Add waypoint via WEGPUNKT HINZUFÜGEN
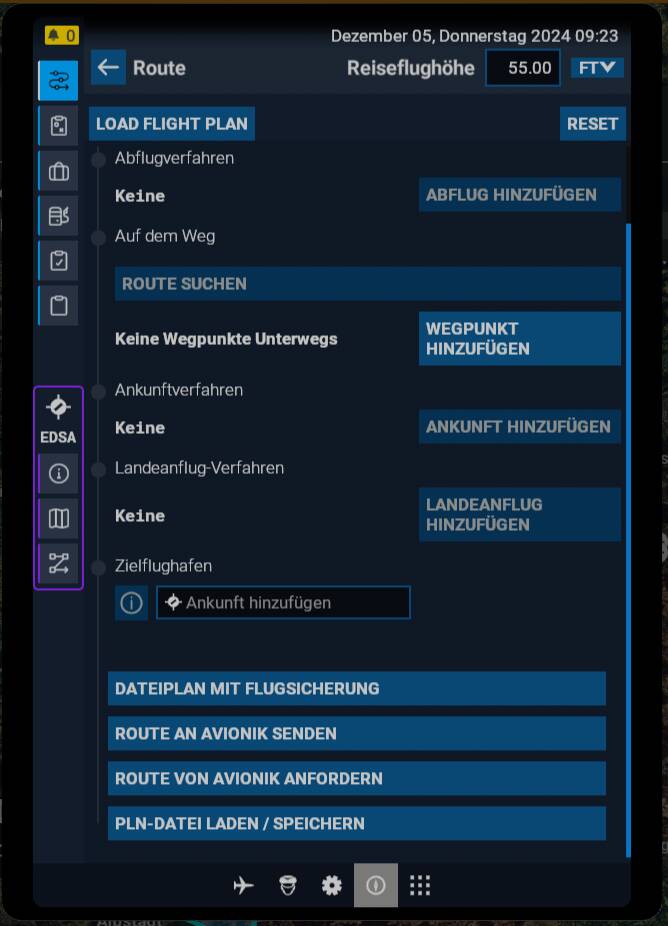 [520, 339]
